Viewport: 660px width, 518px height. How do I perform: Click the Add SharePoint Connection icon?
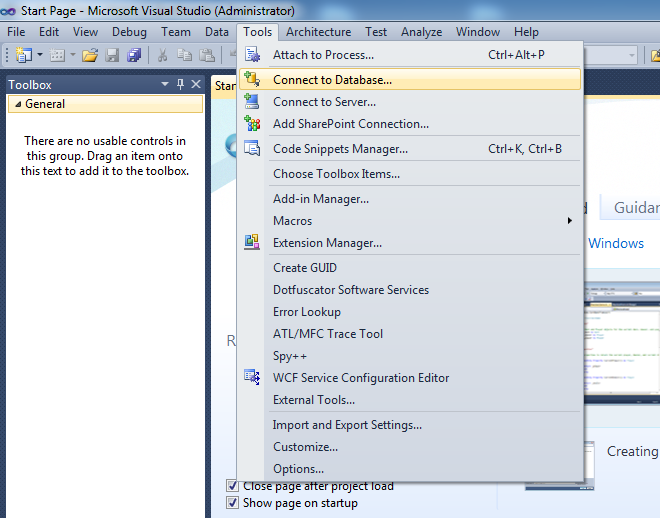(253, 123)
